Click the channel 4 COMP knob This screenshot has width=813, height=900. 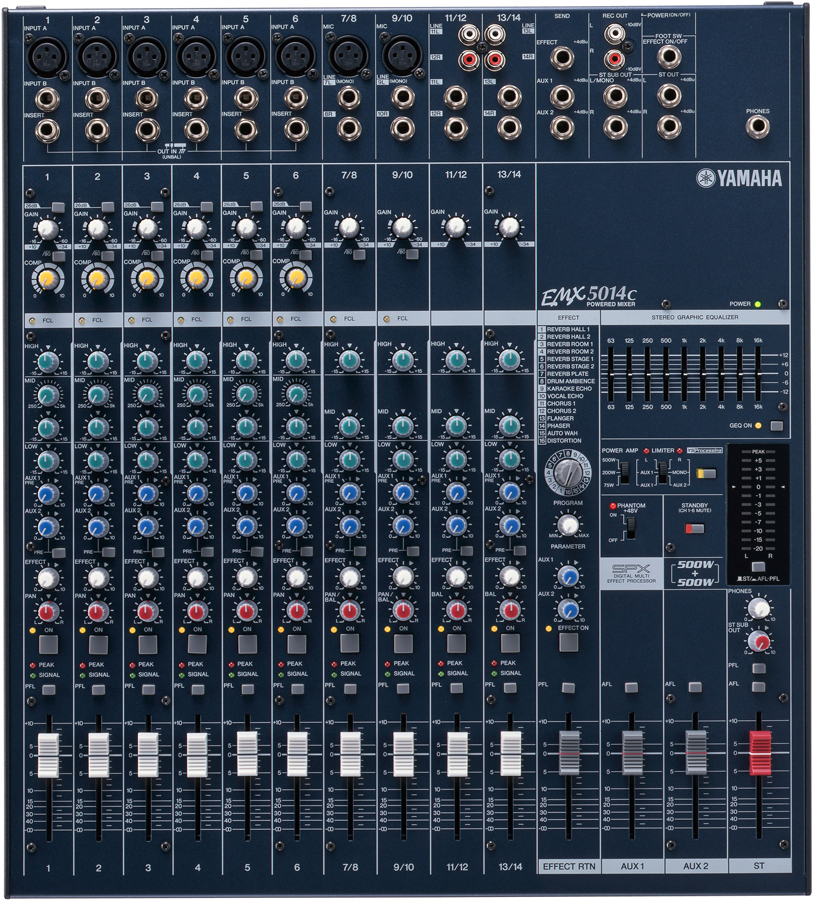[196, 278]
